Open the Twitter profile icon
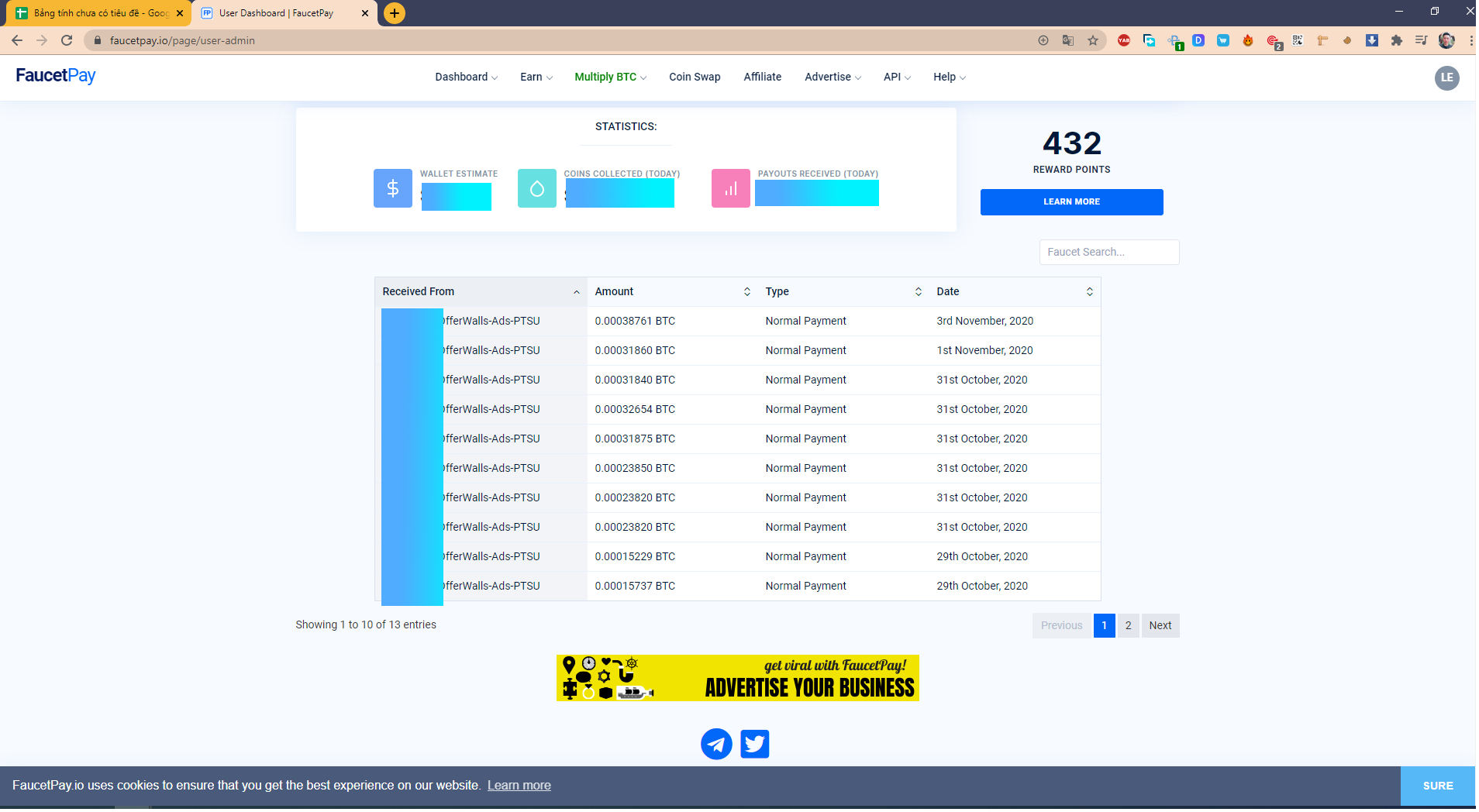Image resolution: width=1479 pixels, height=812 pixels. coord(754,744)
